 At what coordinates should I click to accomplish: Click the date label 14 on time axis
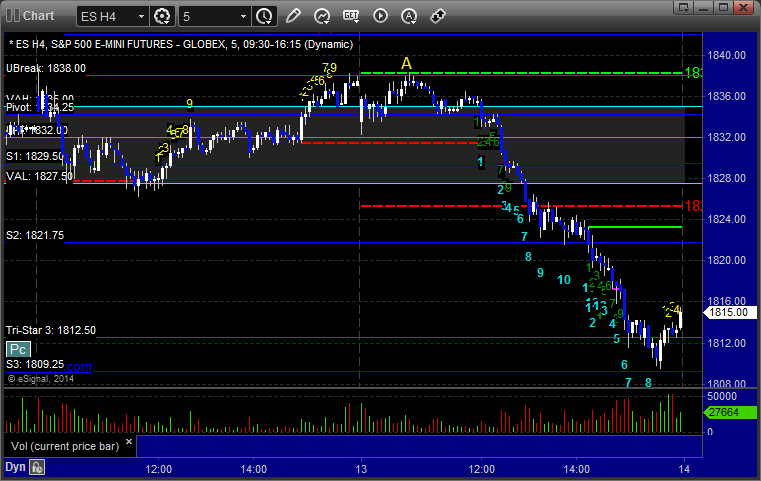684,469
